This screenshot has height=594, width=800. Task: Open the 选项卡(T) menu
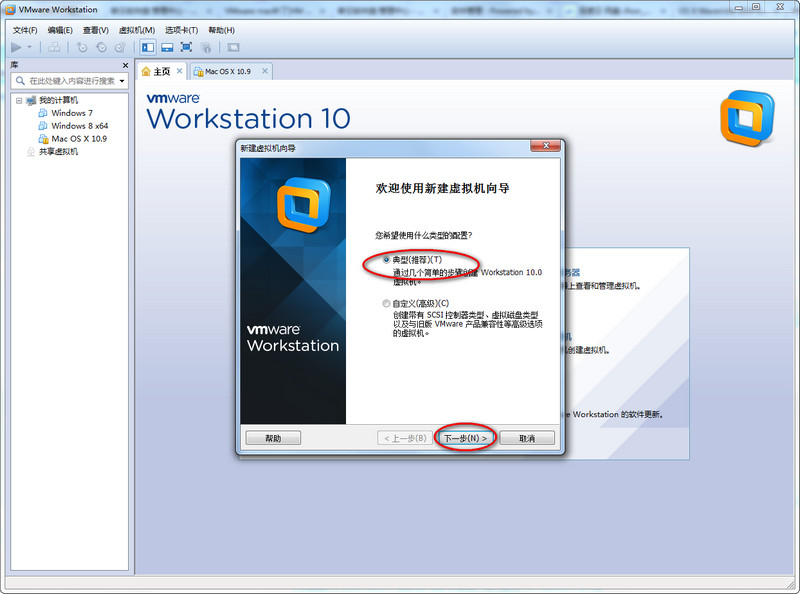click(181, 30)
